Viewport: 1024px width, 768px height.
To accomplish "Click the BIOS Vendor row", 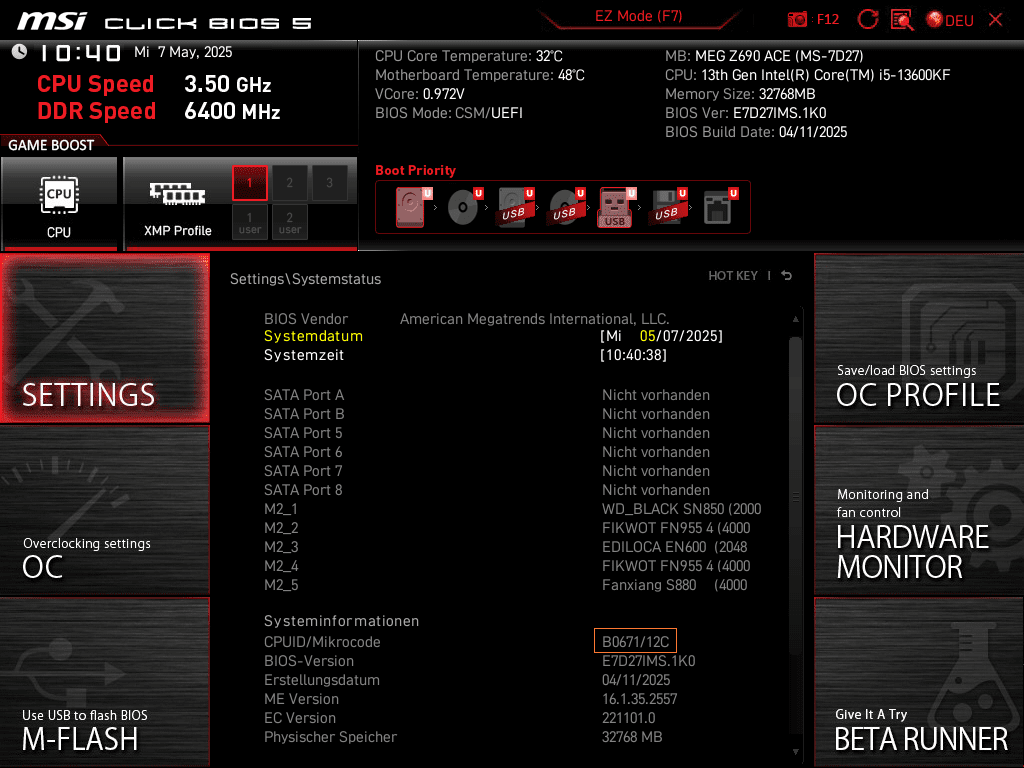I will pyautogui.click(x=466, y=319).
